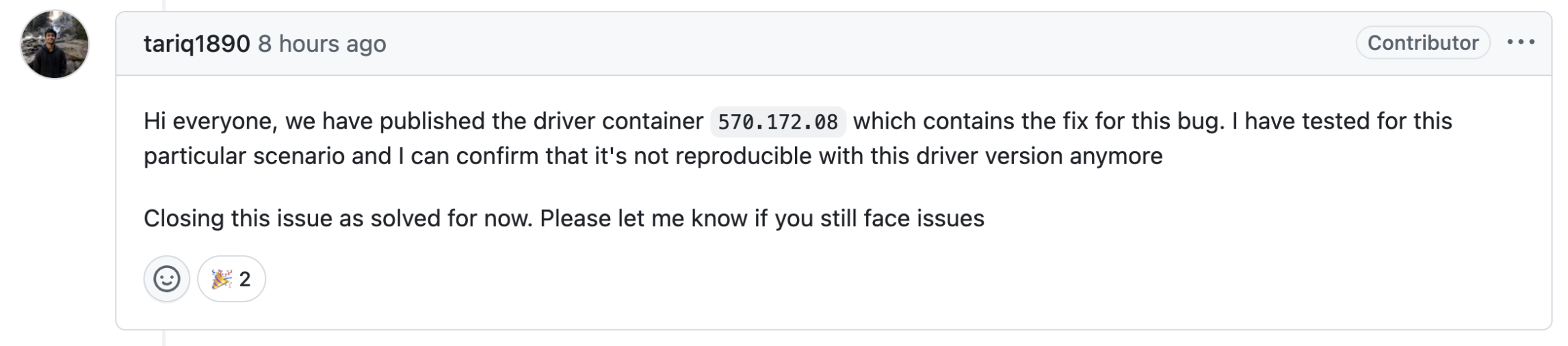
Task: Open the '8 hours ago' timestamp permalink
Action: click(322, 44)
